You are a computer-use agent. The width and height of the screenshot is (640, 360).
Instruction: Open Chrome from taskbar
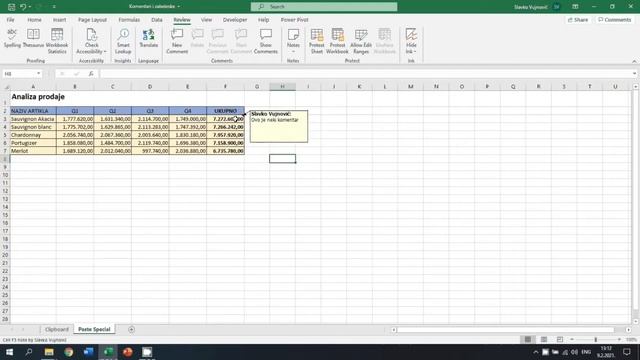[69, 352]
